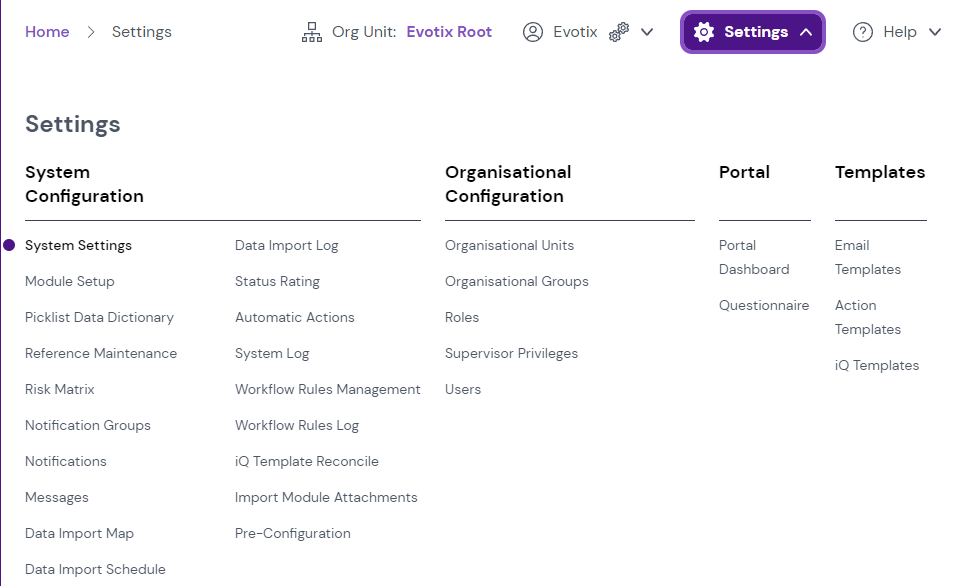
Task: Open System Settings menu item
Action: (78, 245)
